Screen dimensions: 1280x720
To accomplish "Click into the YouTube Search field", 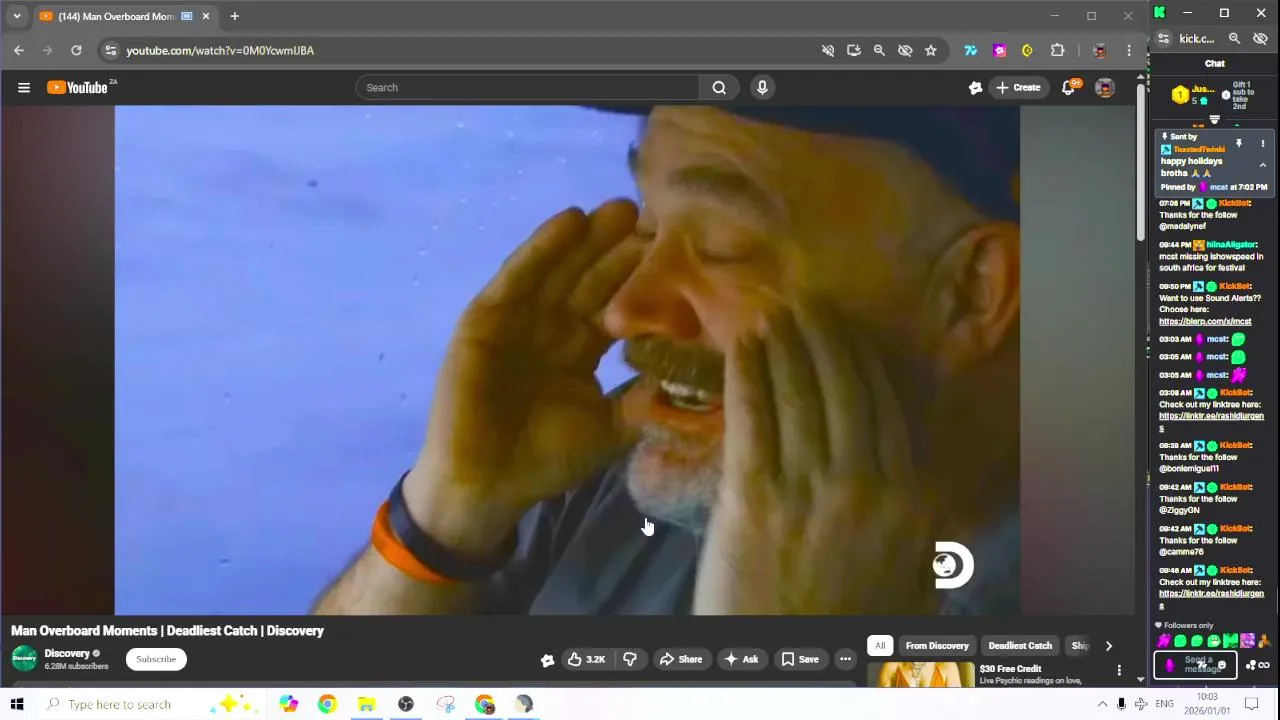I will point(528,88).
